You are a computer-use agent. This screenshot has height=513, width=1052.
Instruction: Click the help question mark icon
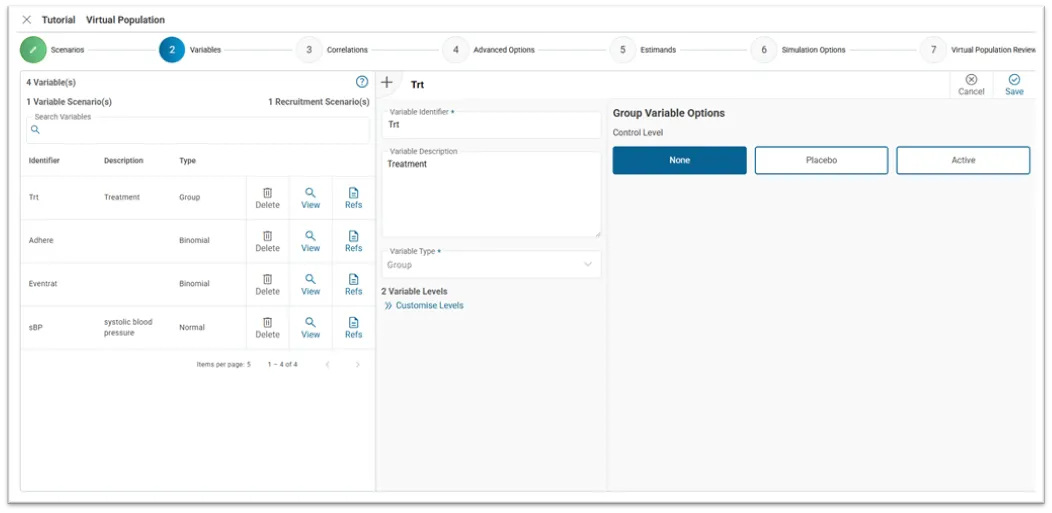(362, 82)
